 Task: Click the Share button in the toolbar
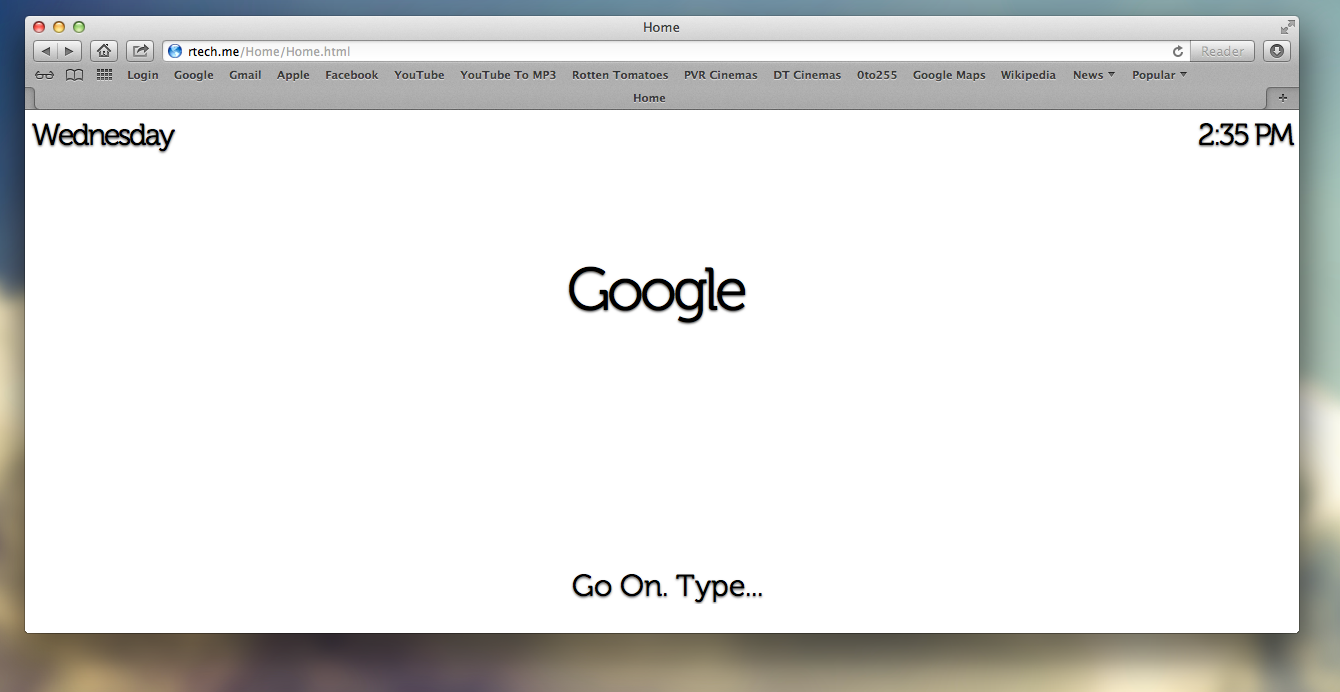point(140,51)
